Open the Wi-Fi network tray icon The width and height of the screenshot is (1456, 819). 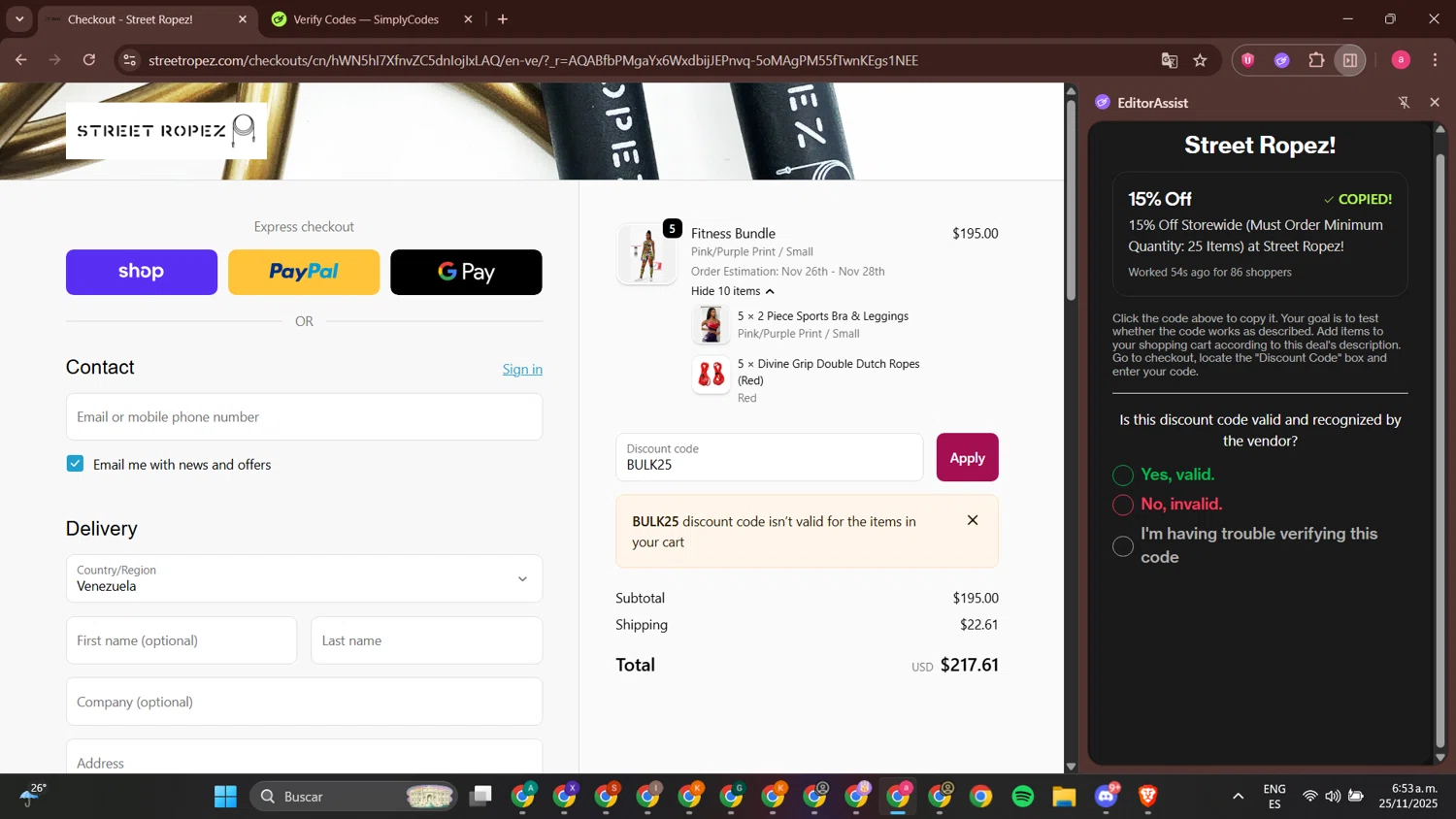pyautogui.click(x=1310, y=797)
